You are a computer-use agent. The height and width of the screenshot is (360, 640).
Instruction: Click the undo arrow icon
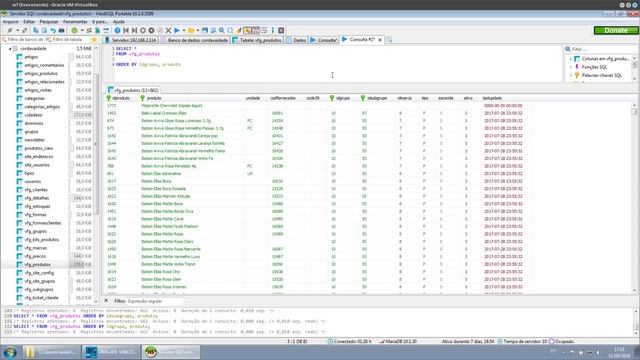click(x=53, y=31)
